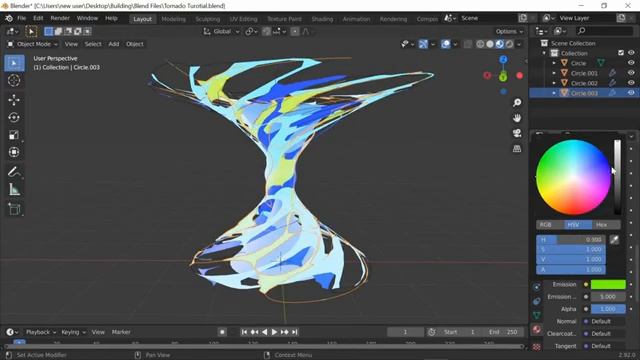Click the green Emission color swatch
640x360 pixels.
coord(608,284)
